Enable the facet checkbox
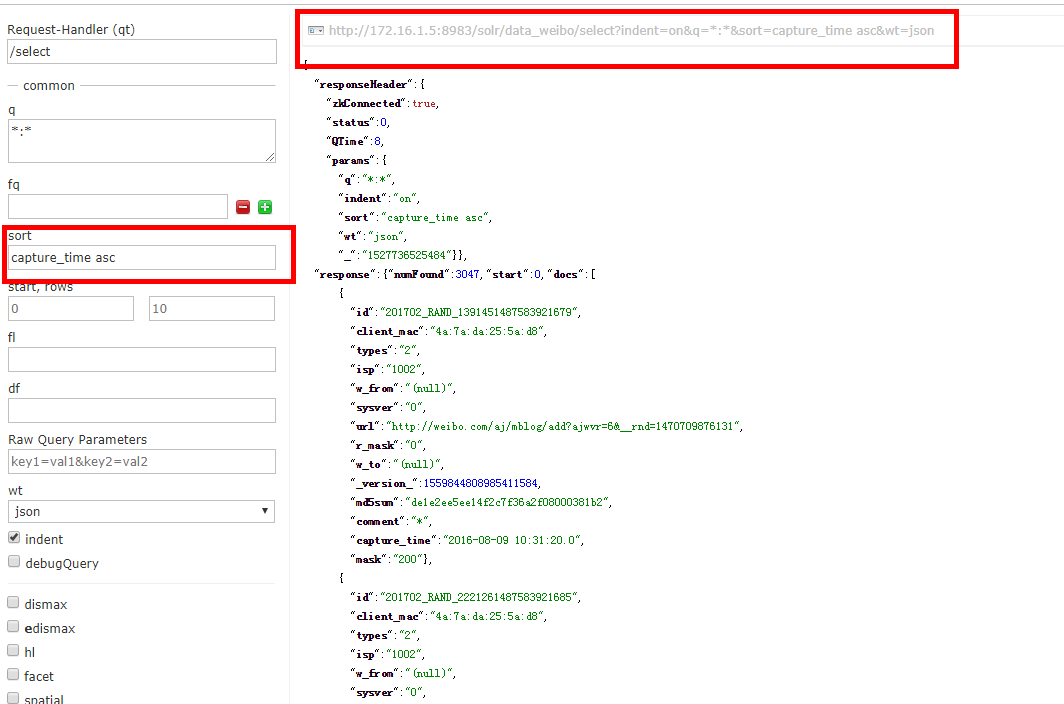Screen dimensions: 1064x704 point(14,675)
